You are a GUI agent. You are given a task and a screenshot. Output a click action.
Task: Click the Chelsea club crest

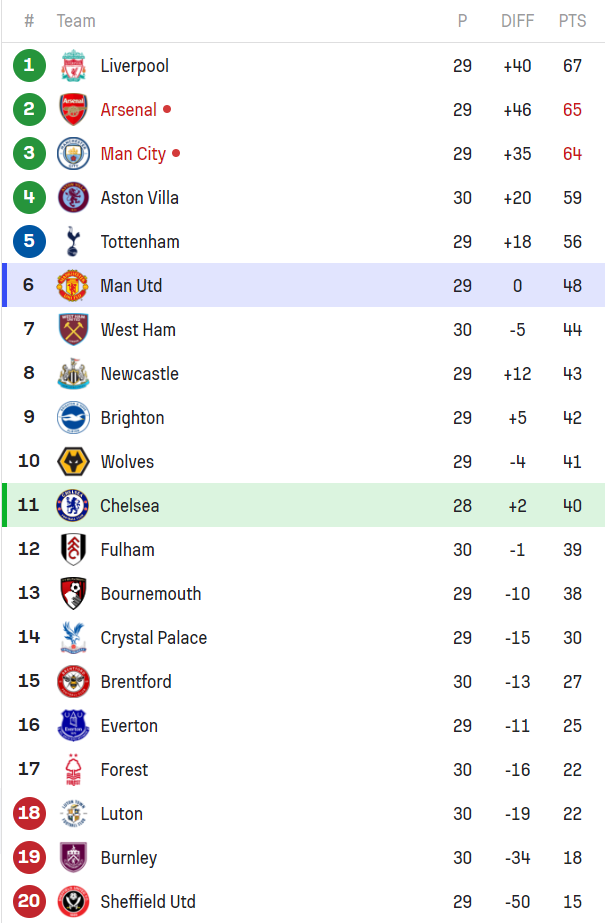coord(73,506)
